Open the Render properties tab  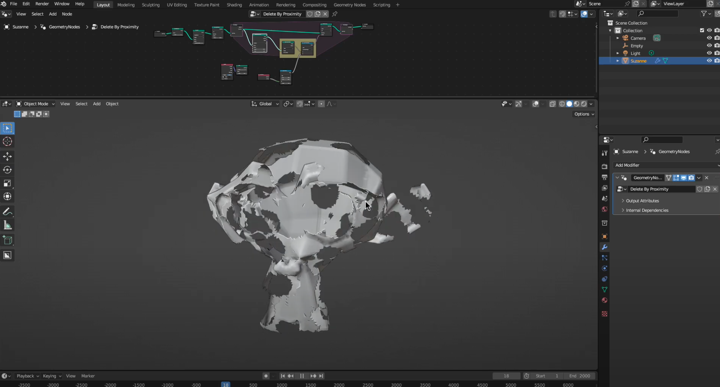(x=605, y=167)
